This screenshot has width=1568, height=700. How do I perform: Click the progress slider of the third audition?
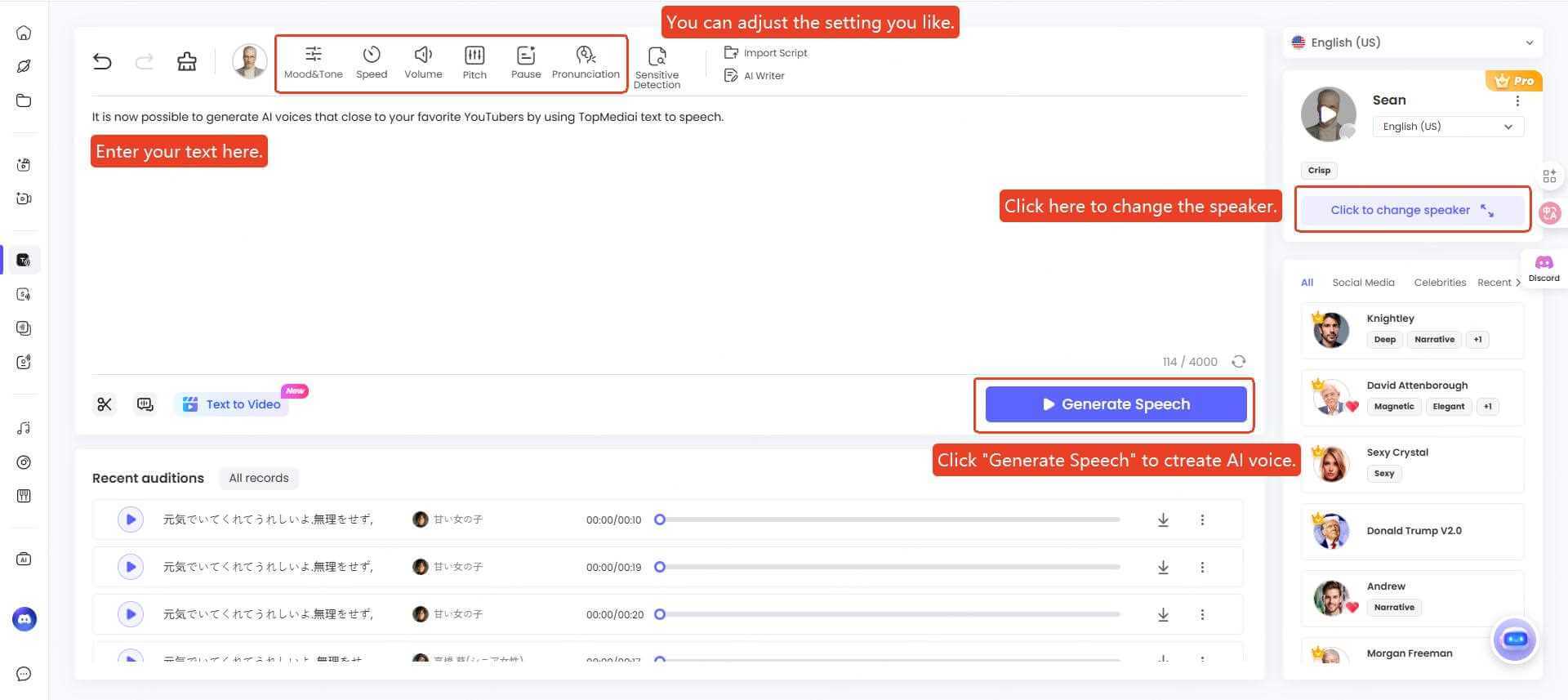[x=889, y=614]
